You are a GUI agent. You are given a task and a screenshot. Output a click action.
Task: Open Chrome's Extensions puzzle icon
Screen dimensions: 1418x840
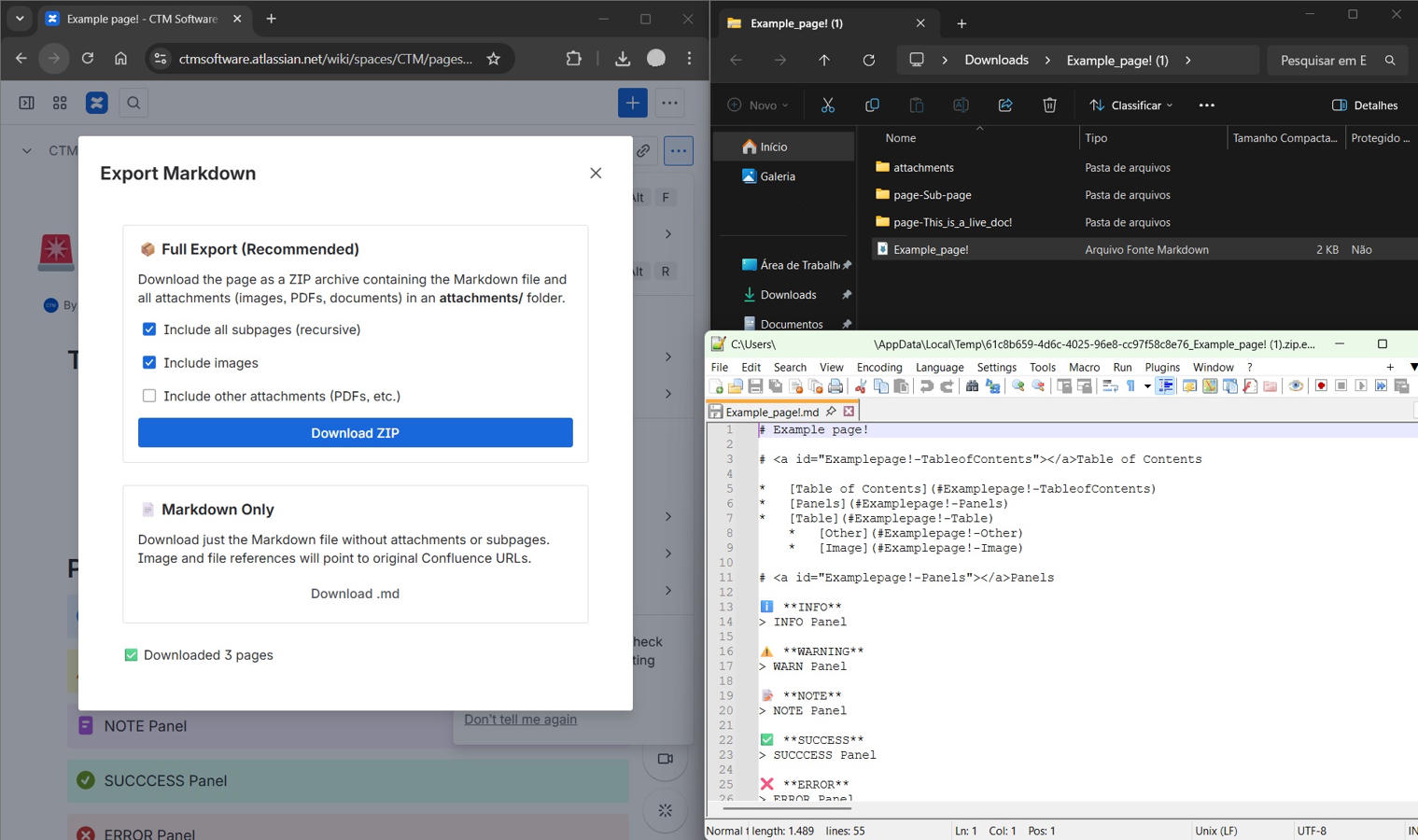coord(573,59)
